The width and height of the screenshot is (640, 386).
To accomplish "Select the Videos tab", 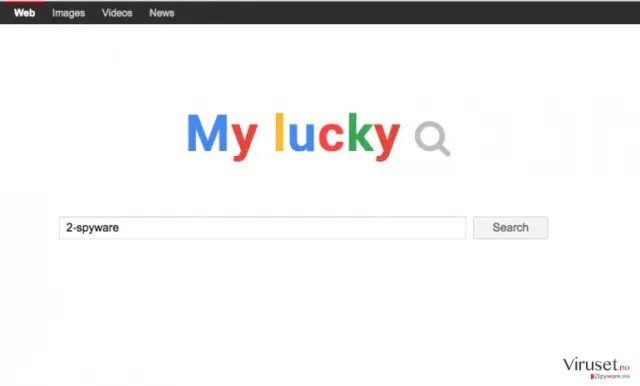I will pos(117,13).
